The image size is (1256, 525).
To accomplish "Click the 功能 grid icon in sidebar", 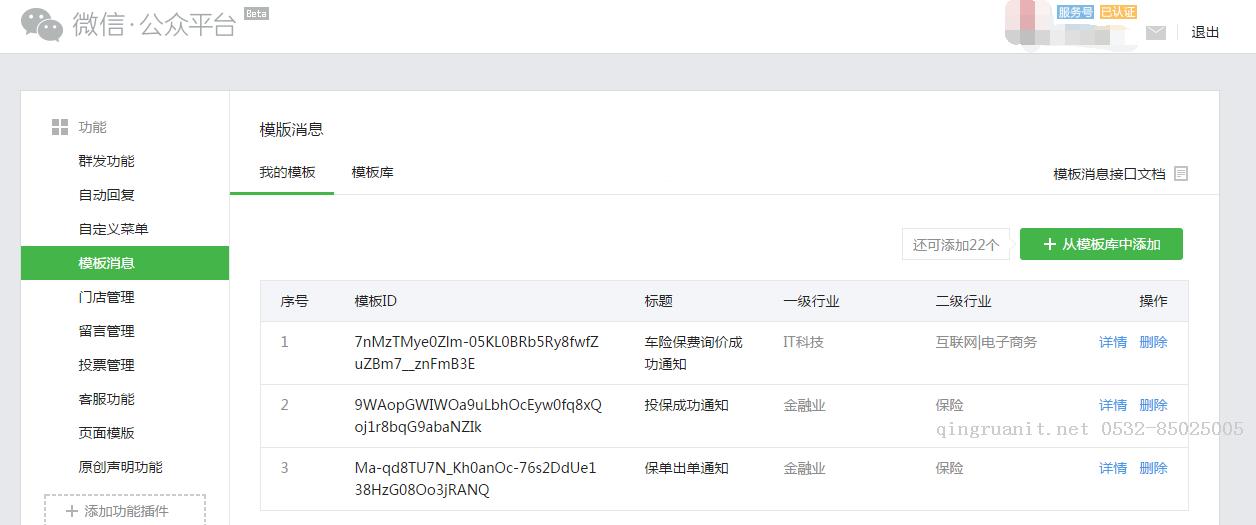I will (x=60, y=127).
